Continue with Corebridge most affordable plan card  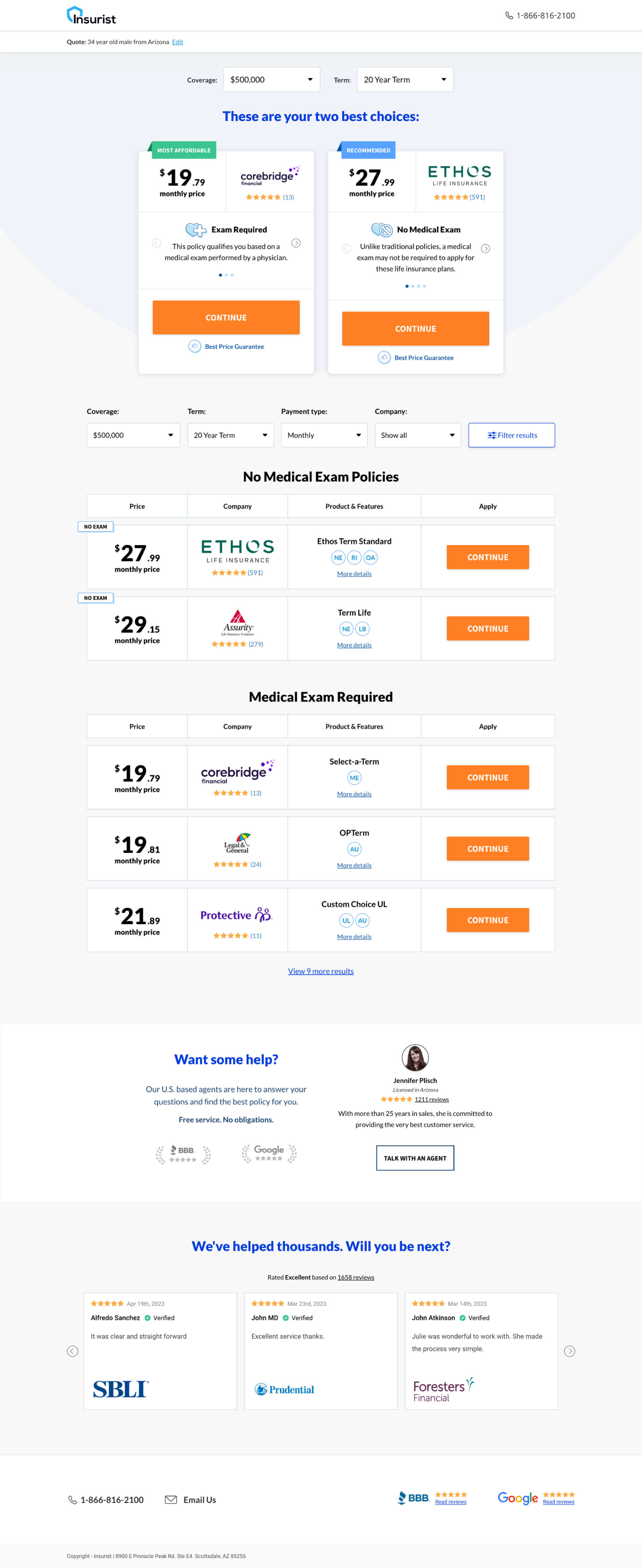click(x=226, y=317)
